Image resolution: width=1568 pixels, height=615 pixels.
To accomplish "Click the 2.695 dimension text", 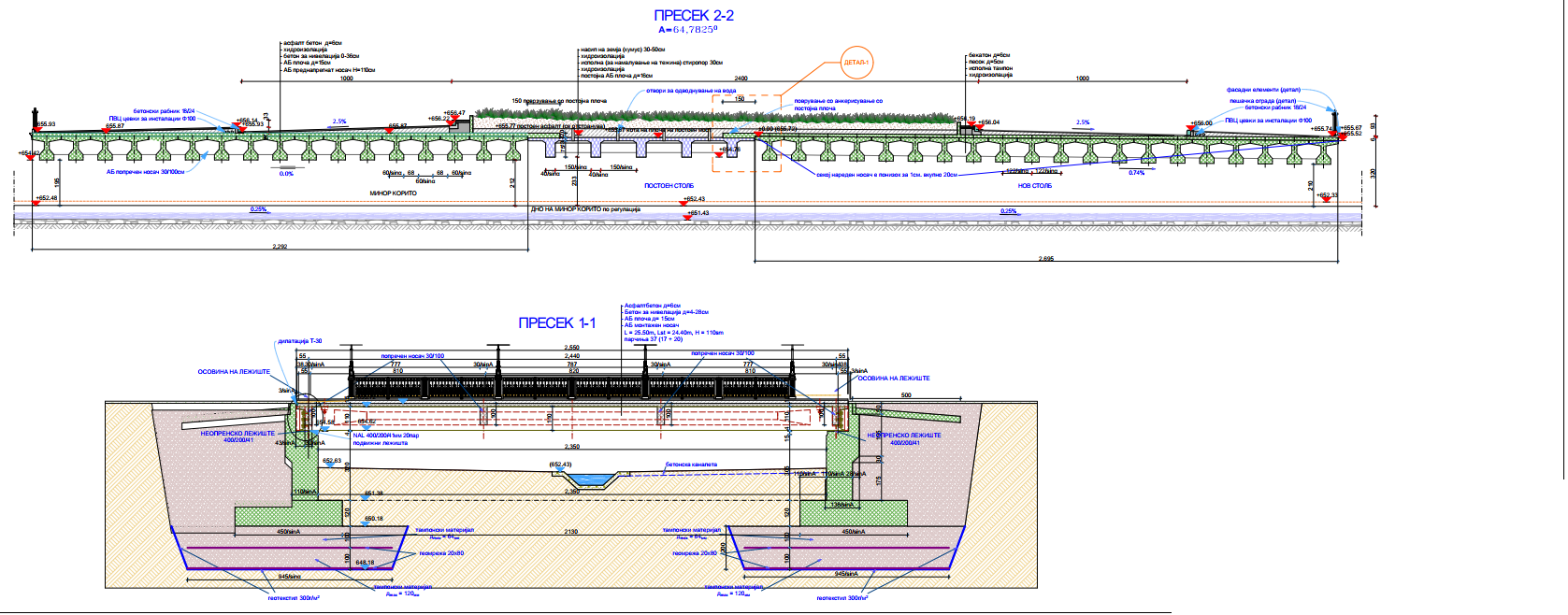I will point(1045,259).
